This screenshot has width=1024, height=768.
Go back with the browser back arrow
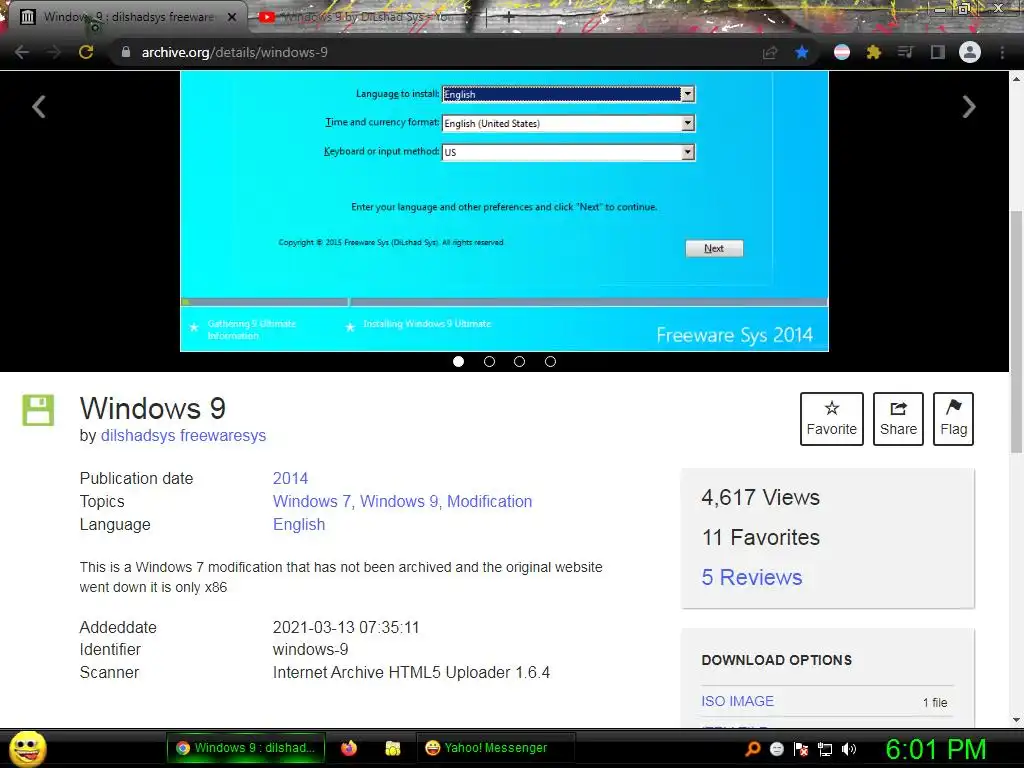pos(22,52)
